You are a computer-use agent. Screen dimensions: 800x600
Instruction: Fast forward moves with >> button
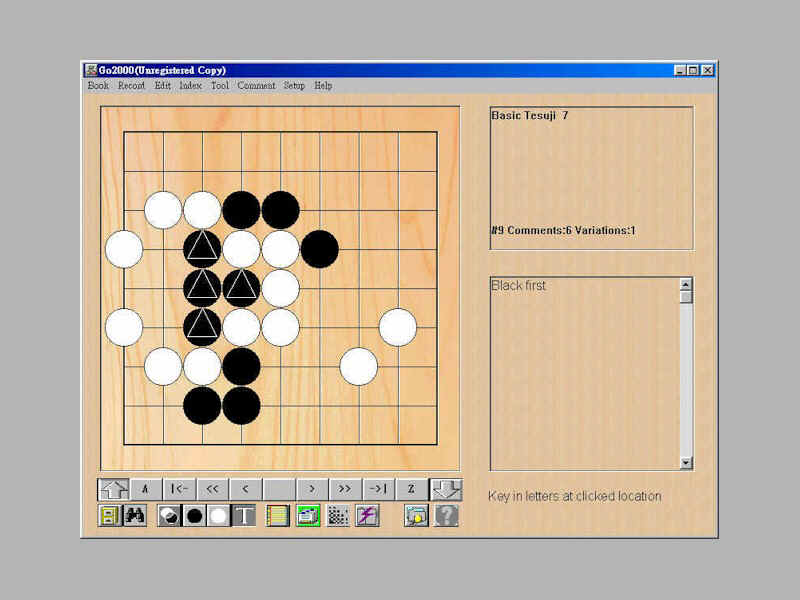point(345,489)
